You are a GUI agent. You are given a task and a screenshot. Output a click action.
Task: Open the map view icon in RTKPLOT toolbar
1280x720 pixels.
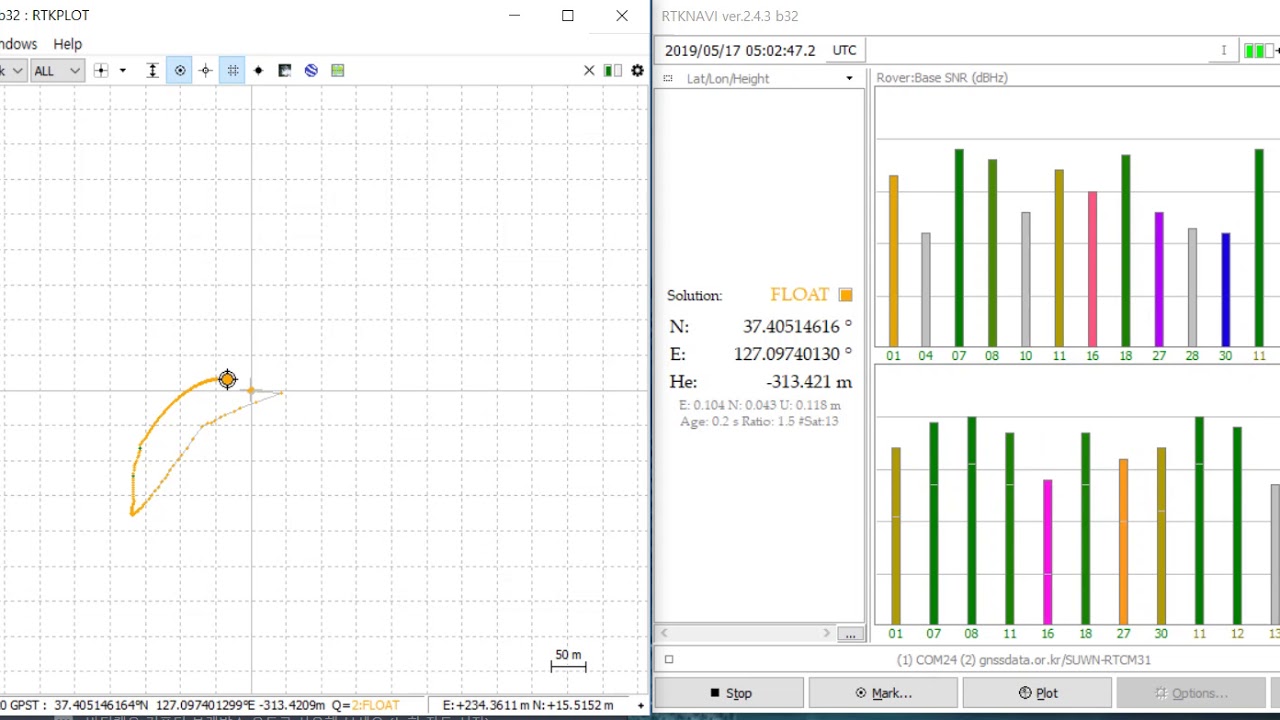338,70
